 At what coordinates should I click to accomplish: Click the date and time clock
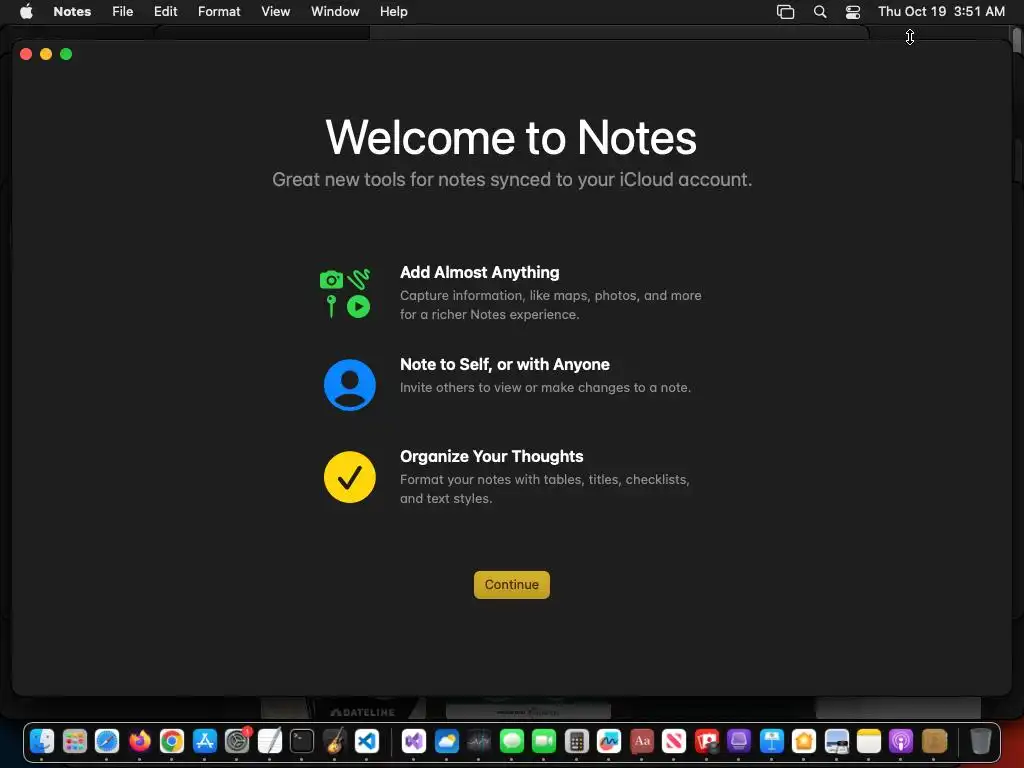coord(941,11)
